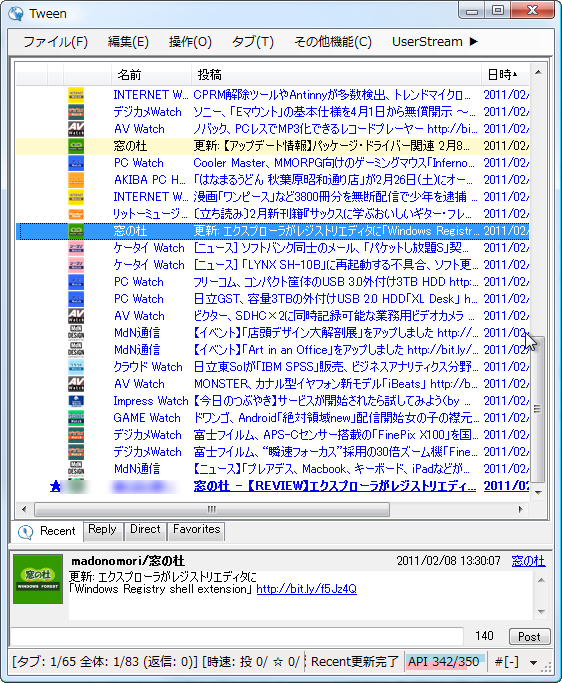Click the timeline vertical scrollbar thumb
The image size is (562, 683).
click(x=538, y=409)
